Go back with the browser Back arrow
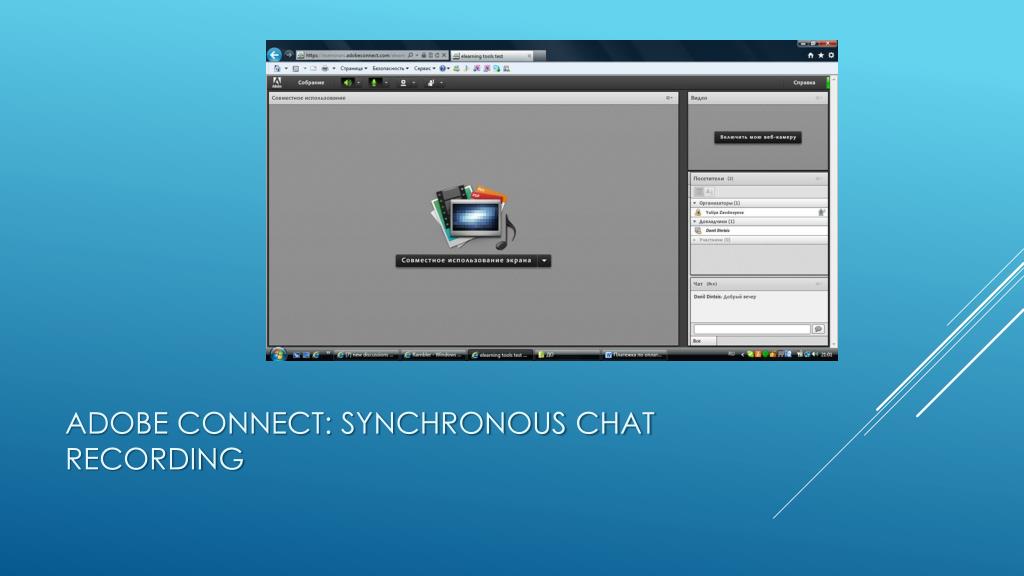This screenshot has height=576, width=1024. point(274,55)
